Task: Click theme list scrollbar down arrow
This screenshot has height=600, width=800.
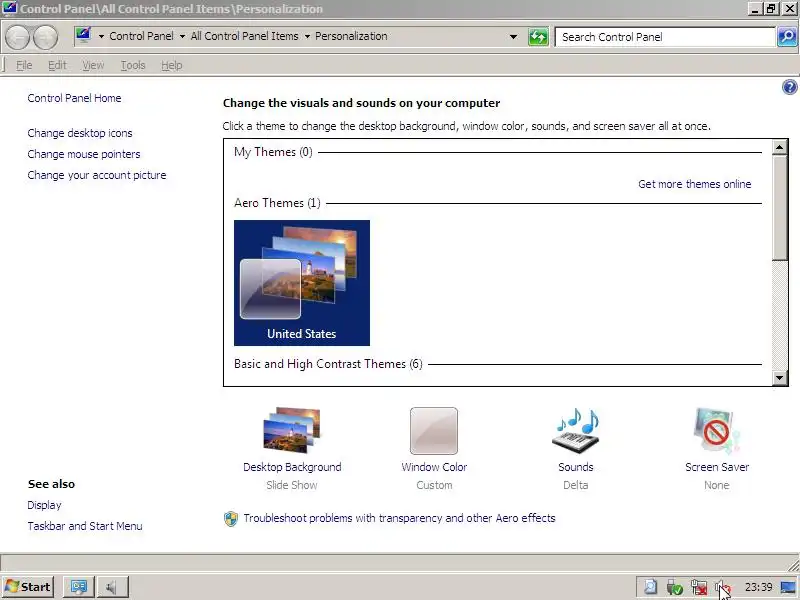Action: (780, 378)
